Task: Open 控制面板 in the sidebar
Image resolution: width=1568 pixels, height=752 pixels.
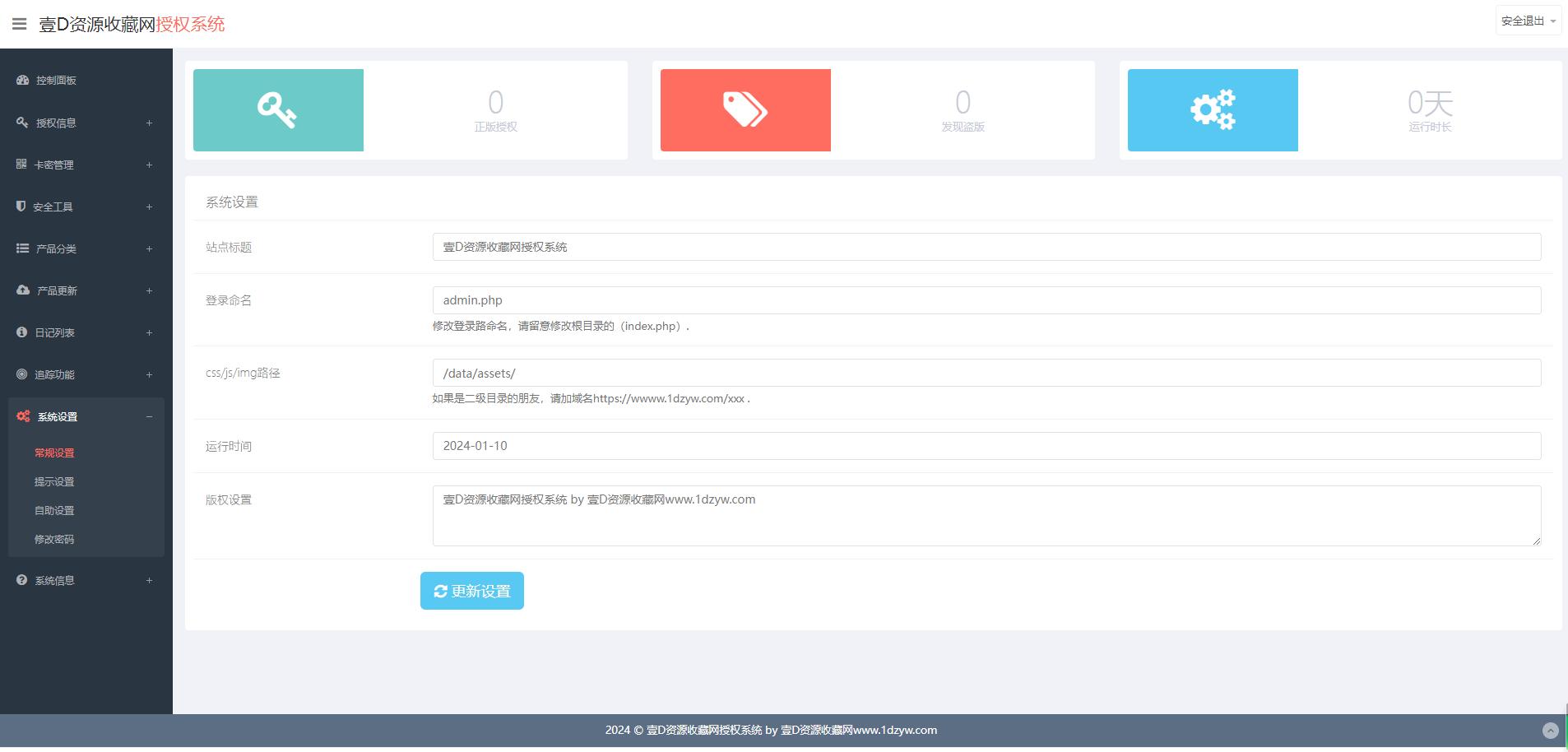Action: pos(56,80)
